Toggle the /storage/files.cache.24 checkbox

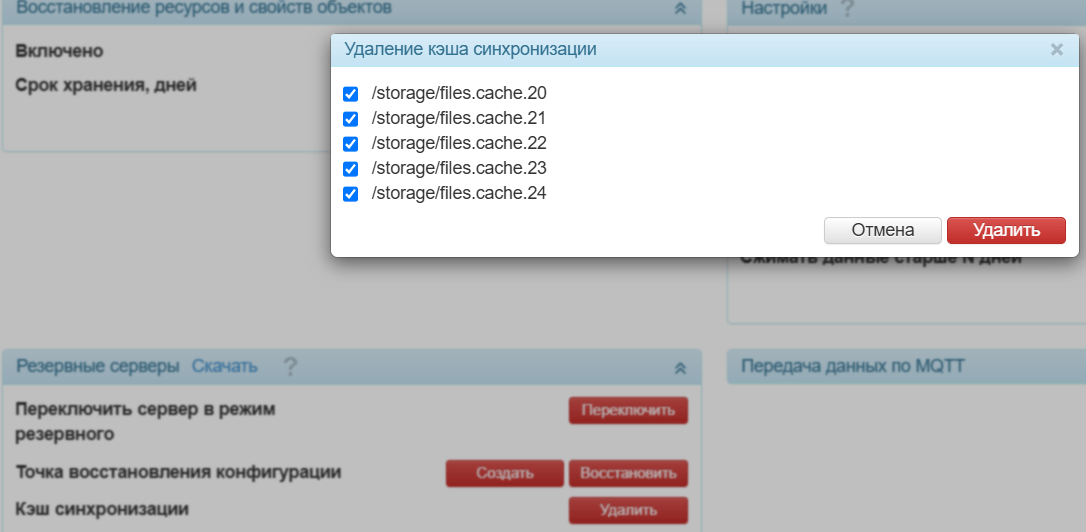(x=350, y=194)
